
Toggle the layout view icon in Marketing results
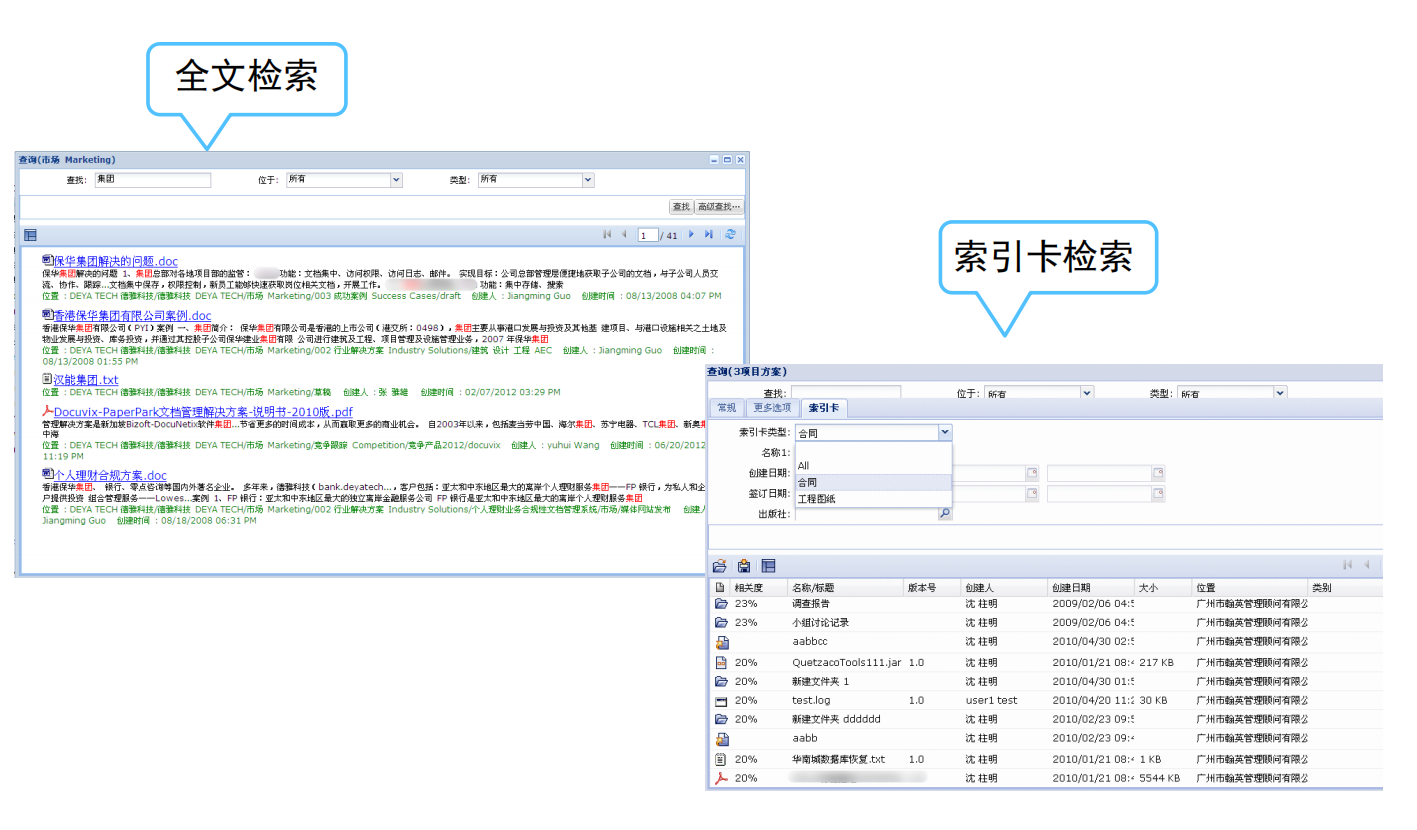coord(30,235)
